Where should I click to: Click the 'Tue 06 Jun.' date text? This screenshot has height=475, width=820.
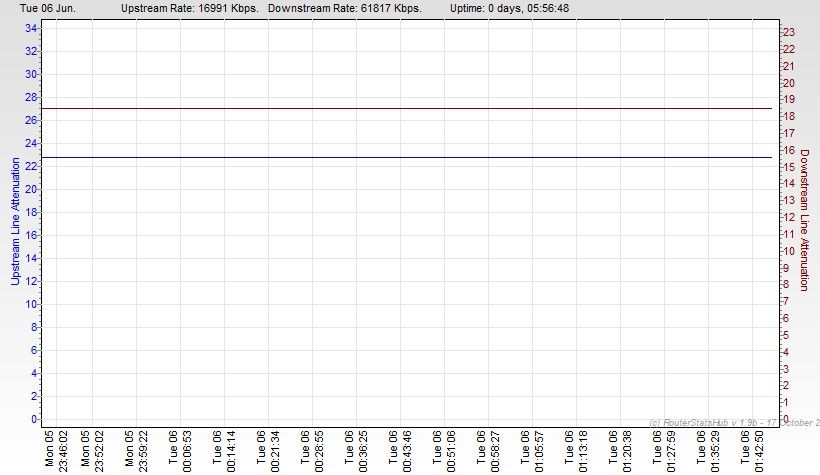tap(48, 8)
